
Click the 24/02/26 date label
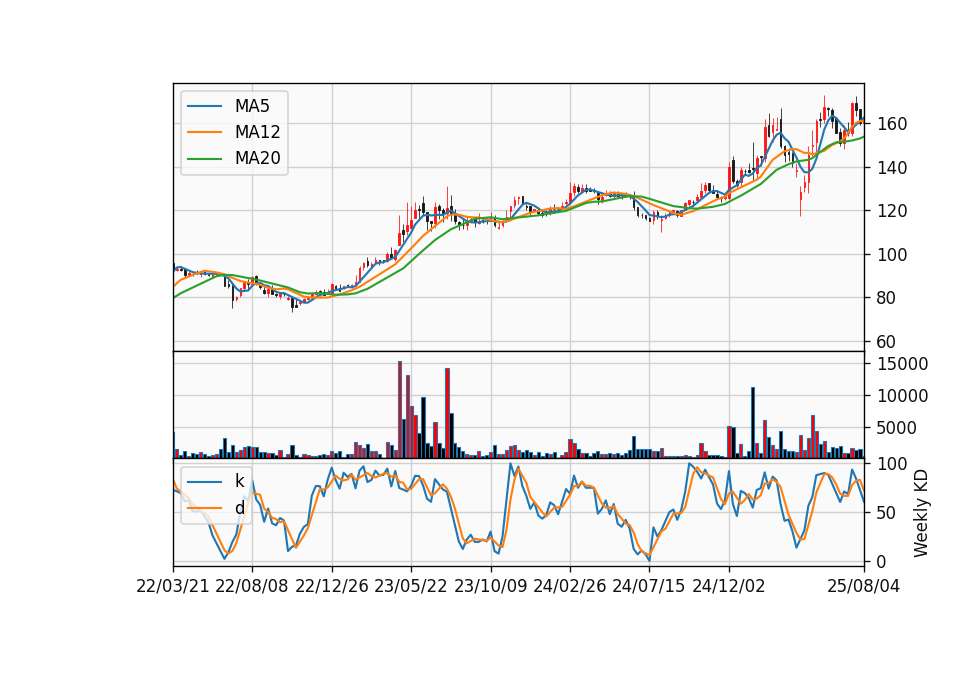click(569, 586)
